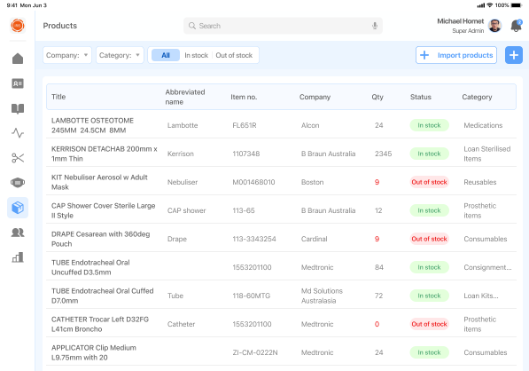Image resolution: width=529 pixels, height=371 pixels.
Task: Open the surgical mask sidebar icon
Action: [18, 182]
